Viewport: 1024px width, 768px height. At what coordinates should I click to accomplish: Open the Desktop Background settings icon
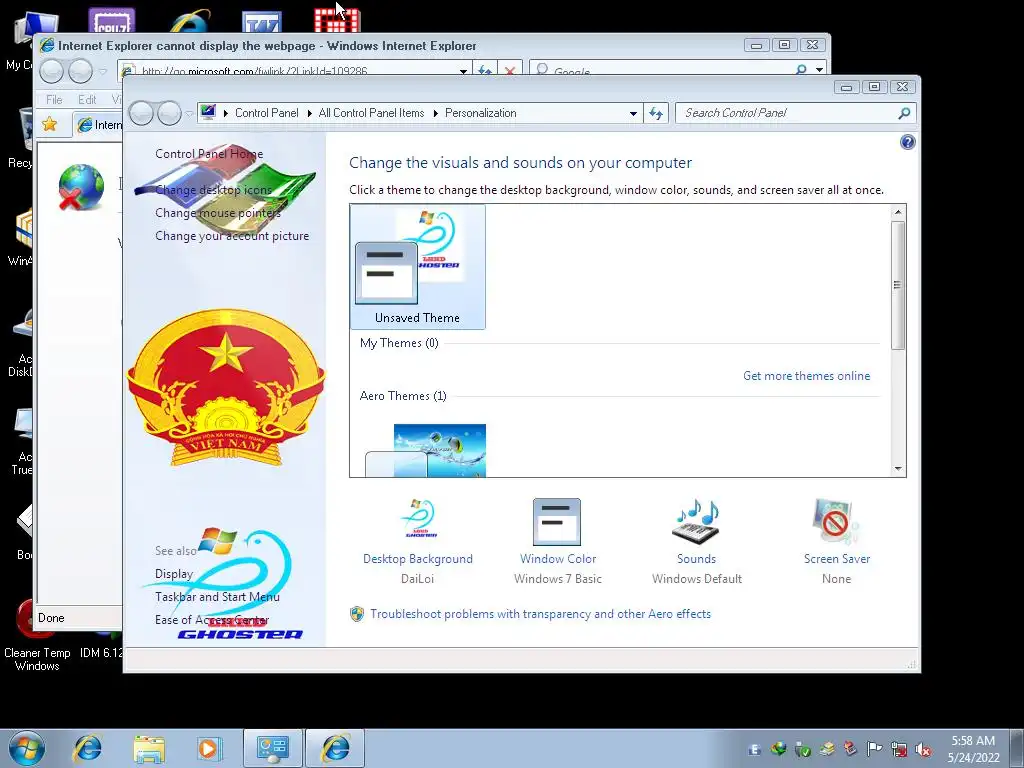(418, 521)
